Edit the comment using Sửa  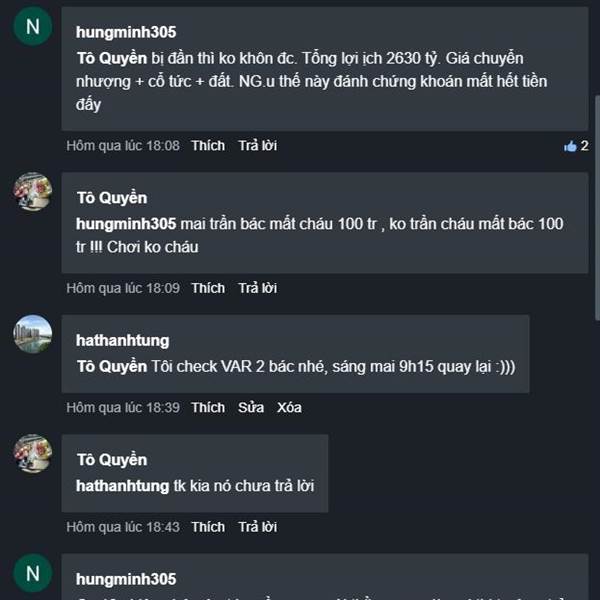click(x=250, y=408)
